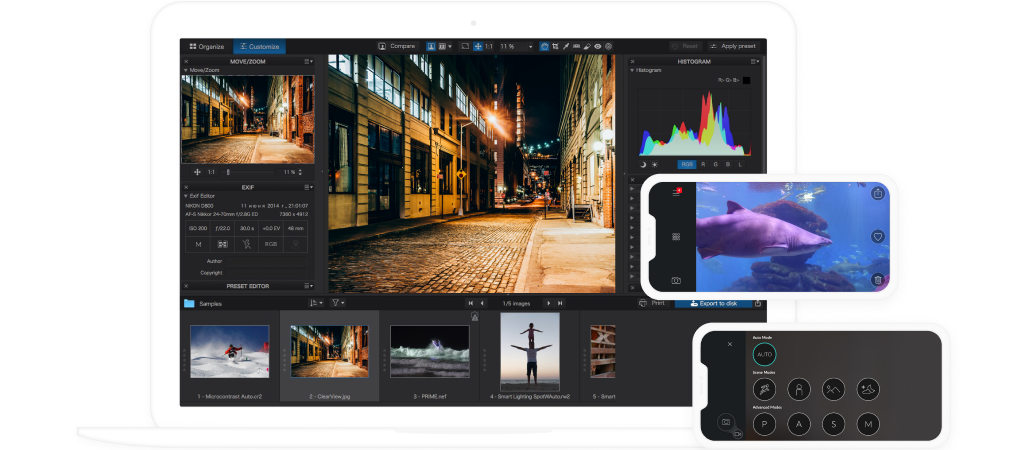The height and width of the screenshot is (450, 1018).
Task: Activate the horizon tool icon
Action: coord(576,47)
